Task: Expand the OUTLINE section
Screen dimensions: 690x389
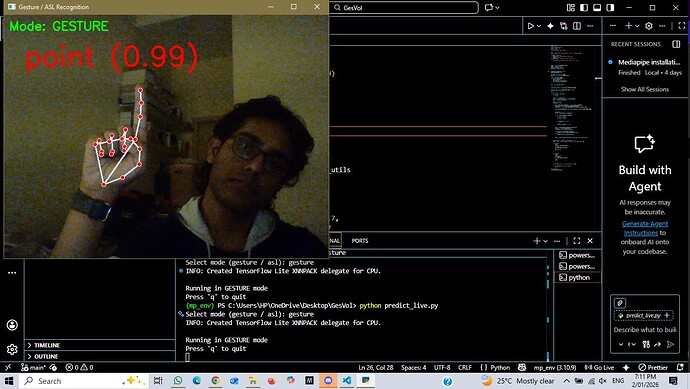Action: coord(100,356)
